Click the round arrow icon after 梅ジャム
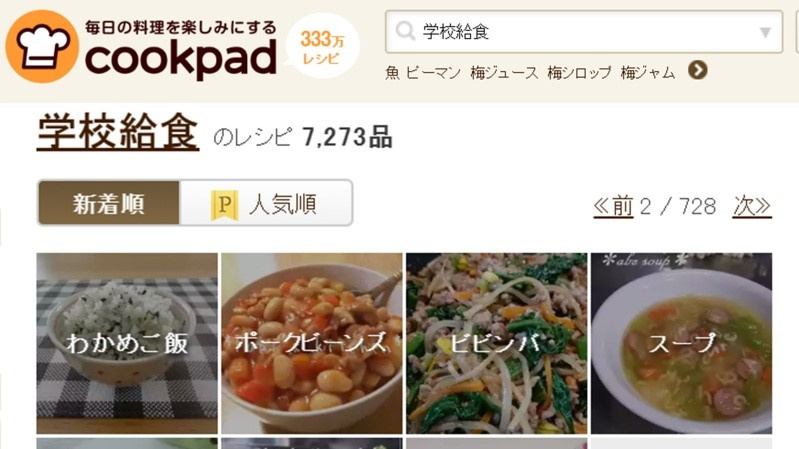This screenshot has height=449, width=799. point(698,70)
